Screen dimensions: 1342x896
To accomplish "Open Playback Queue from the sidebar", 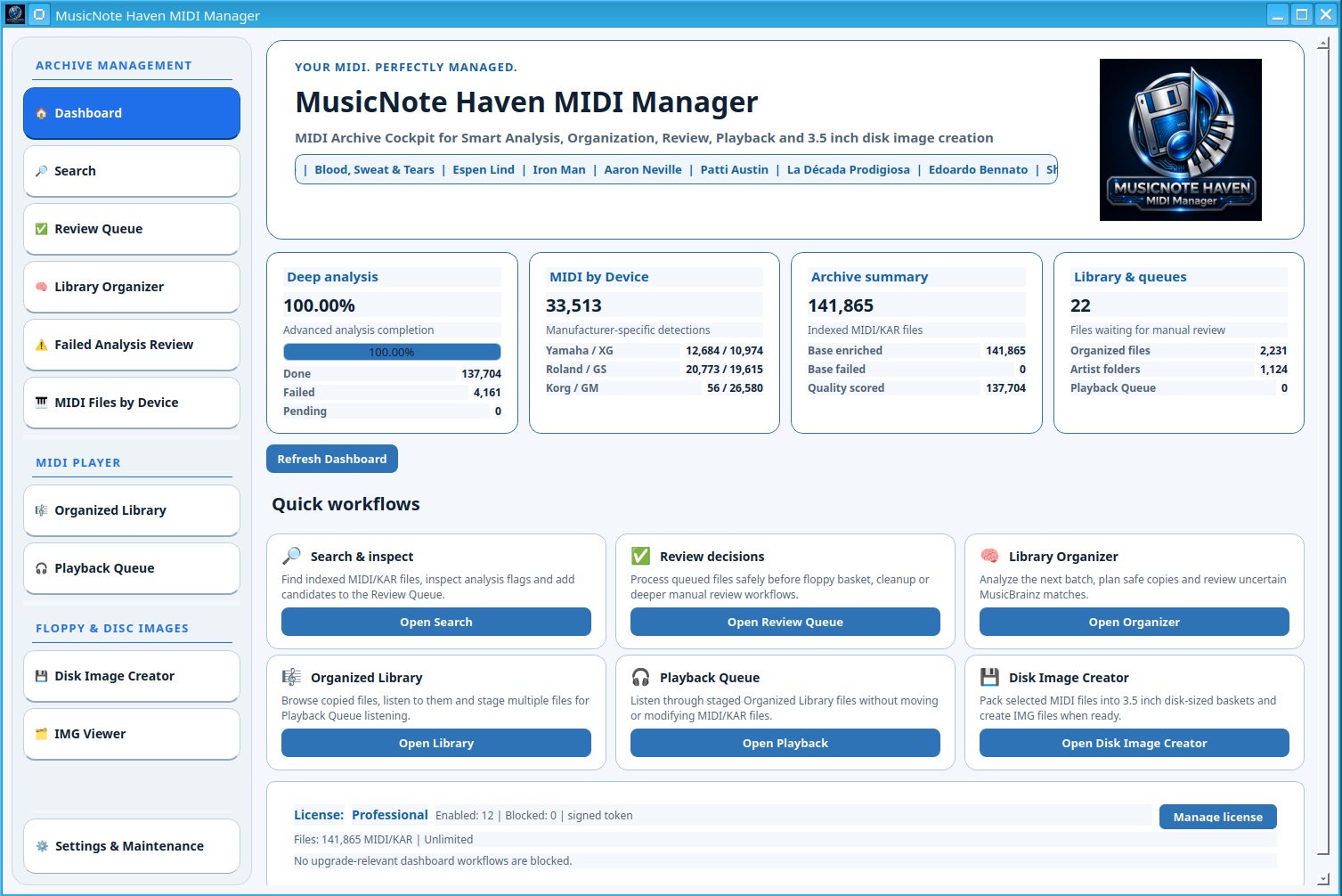I will point(132,568).
